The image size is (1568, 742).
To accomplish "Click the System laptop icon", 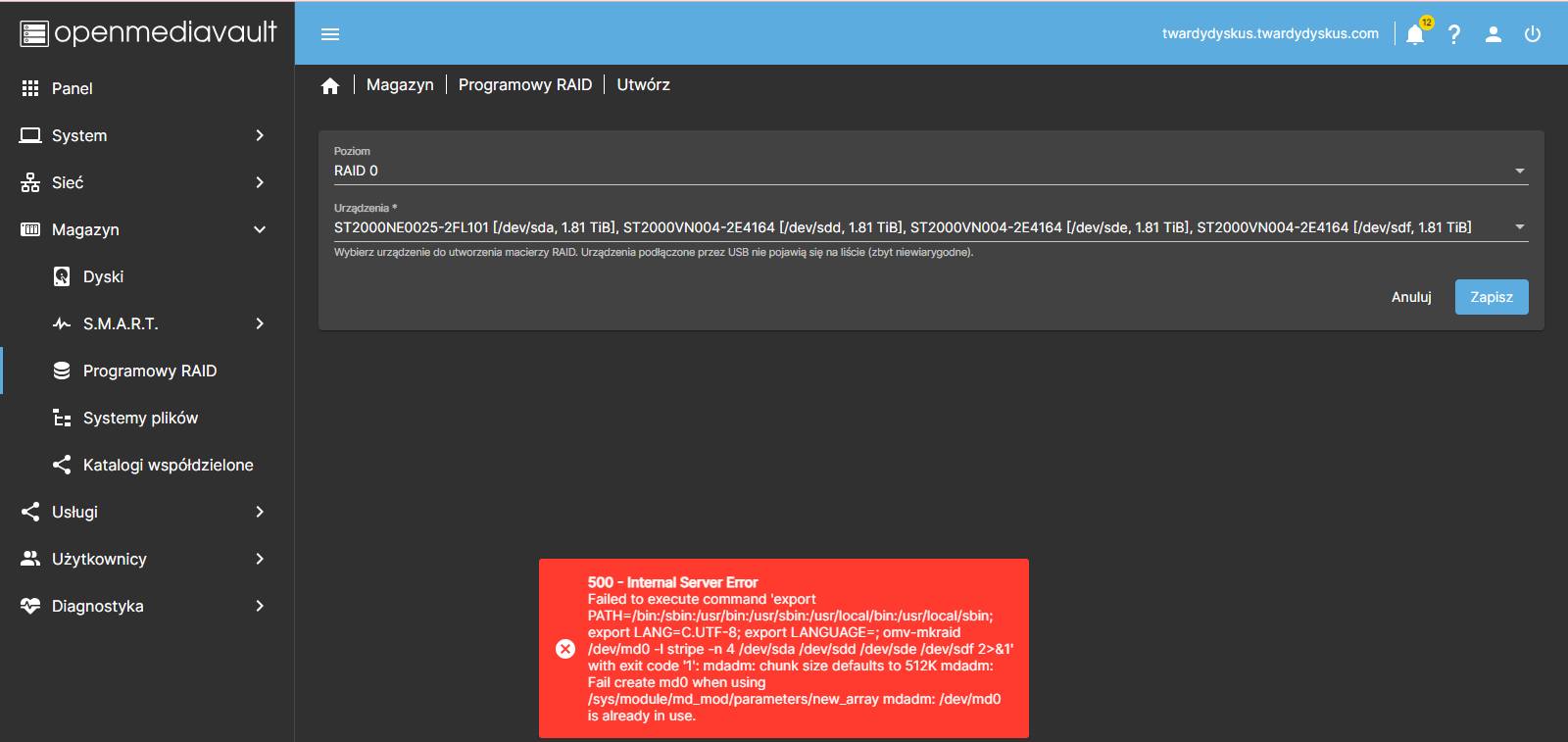I will (30, 135).
